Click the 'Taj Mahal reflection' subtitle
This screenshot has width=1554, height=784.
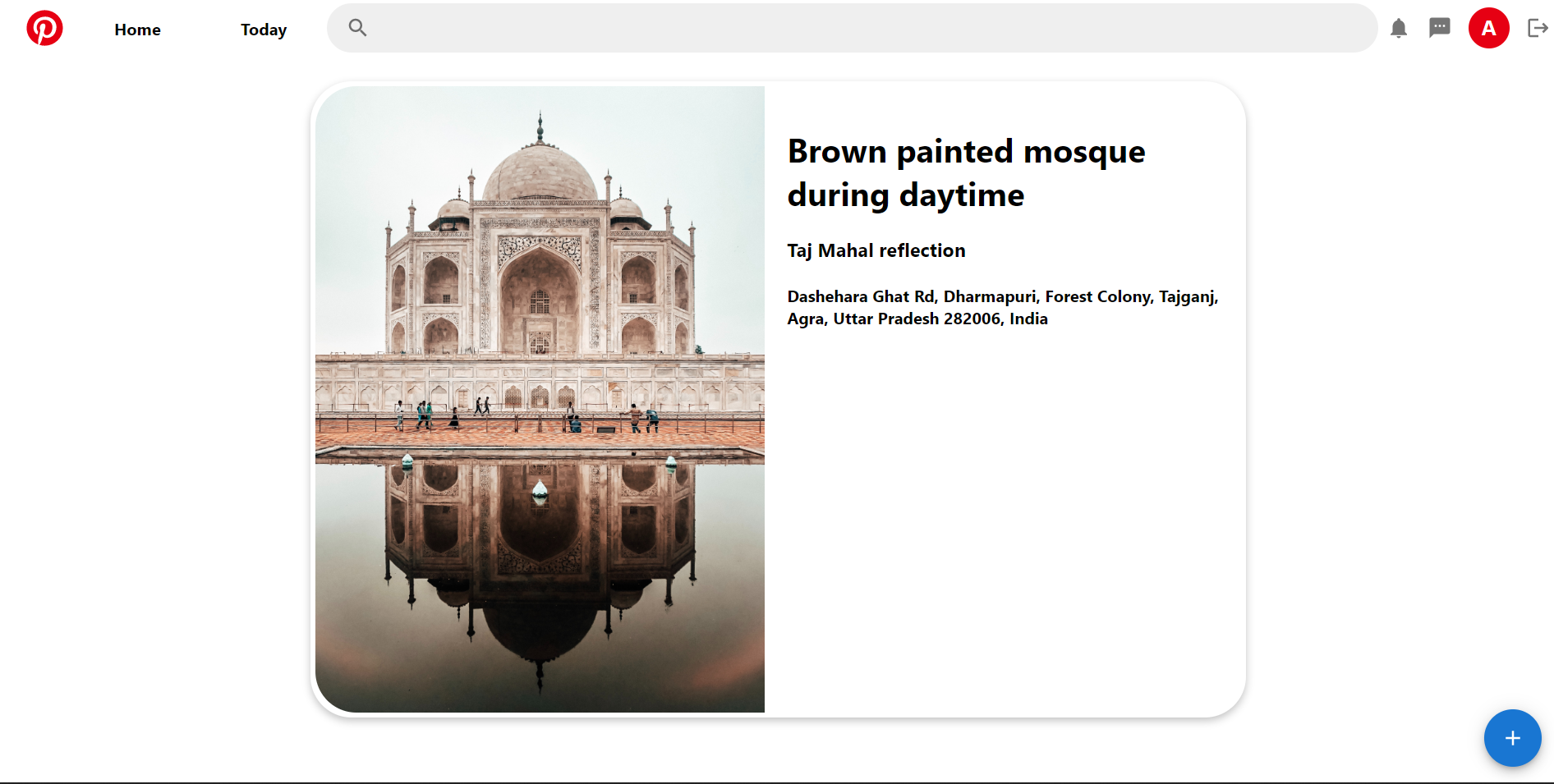(876, 250)
